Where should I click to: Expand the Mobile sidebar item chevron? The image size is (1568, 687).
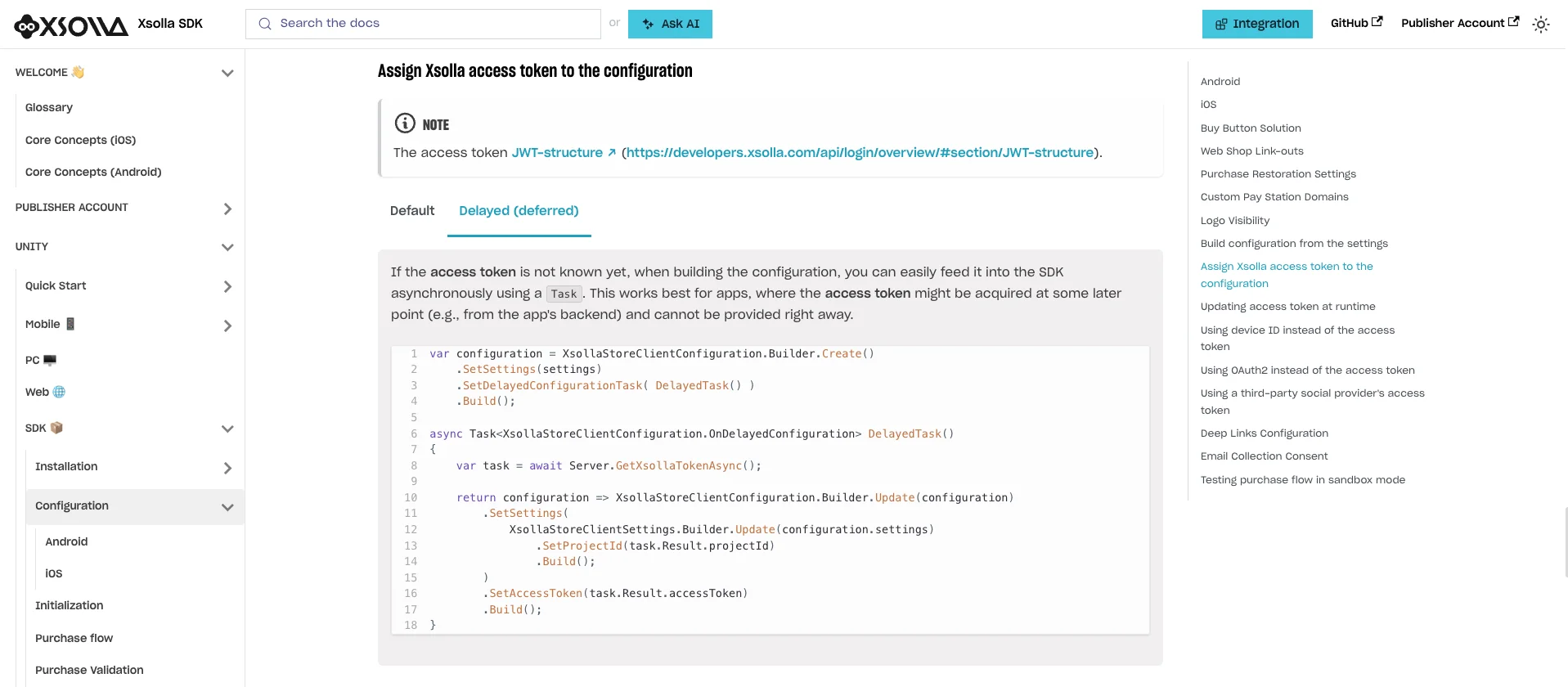tap(227, 326)
